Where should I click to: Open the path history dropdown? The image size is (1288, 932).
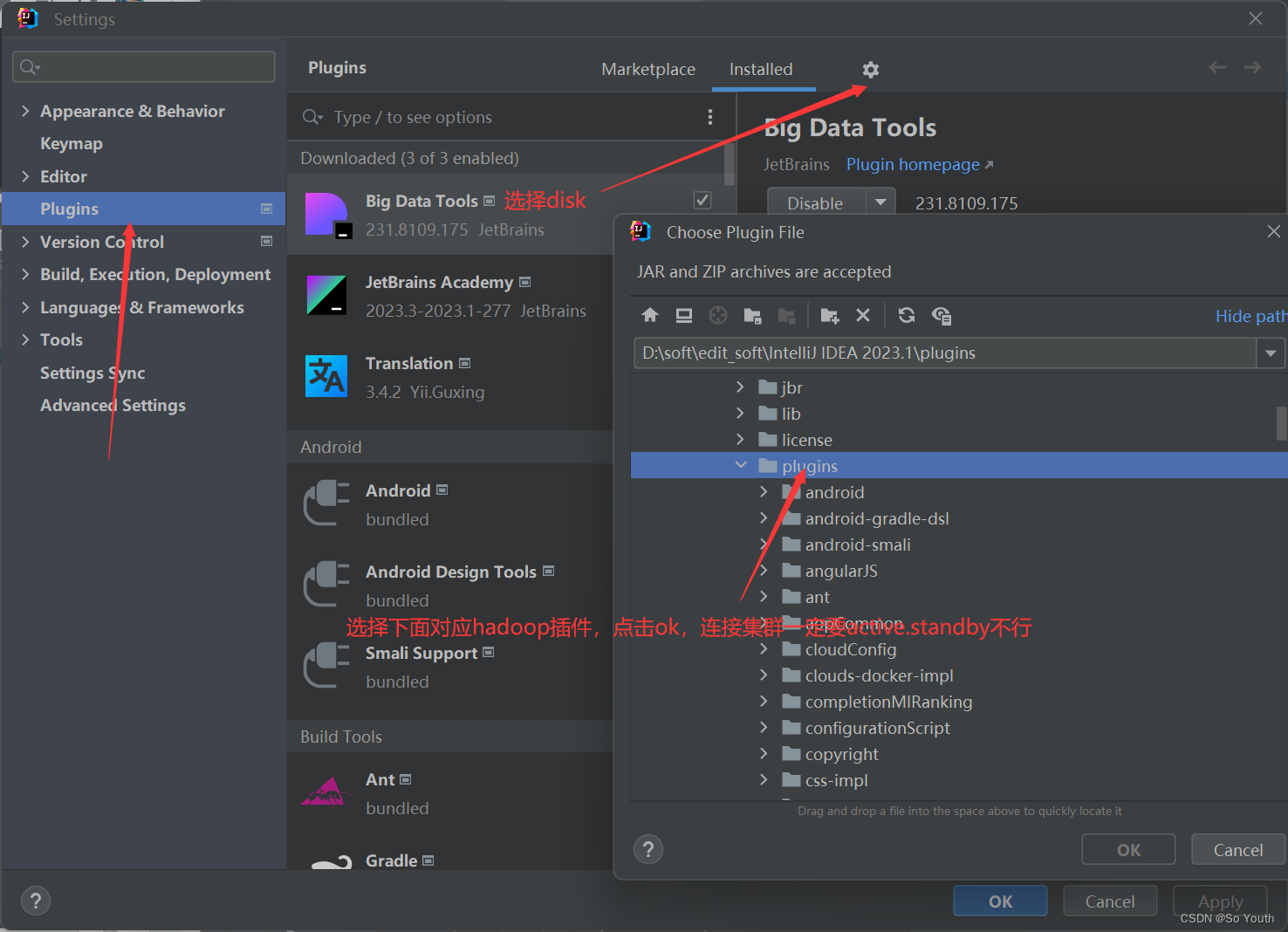click(x=1271, y=353)
